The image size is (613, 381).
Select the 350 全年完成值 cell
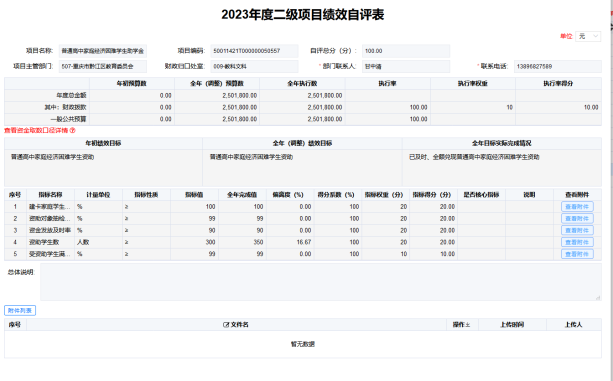point(242,242)
